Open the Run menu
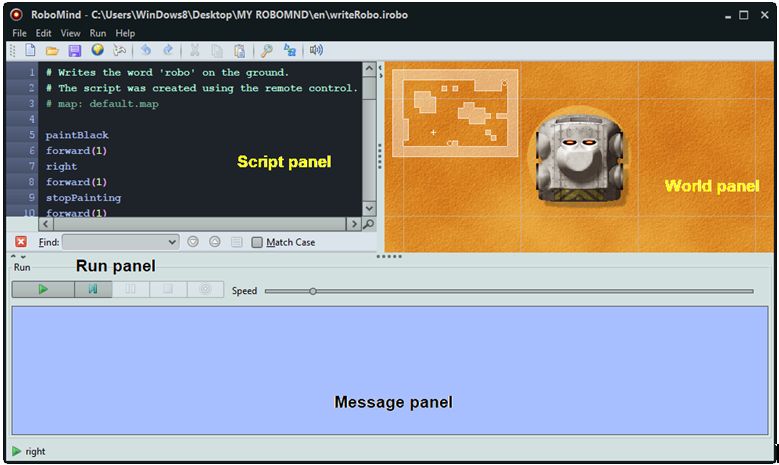The width and height of the screenshot is (779, 465). coord(97,33)
